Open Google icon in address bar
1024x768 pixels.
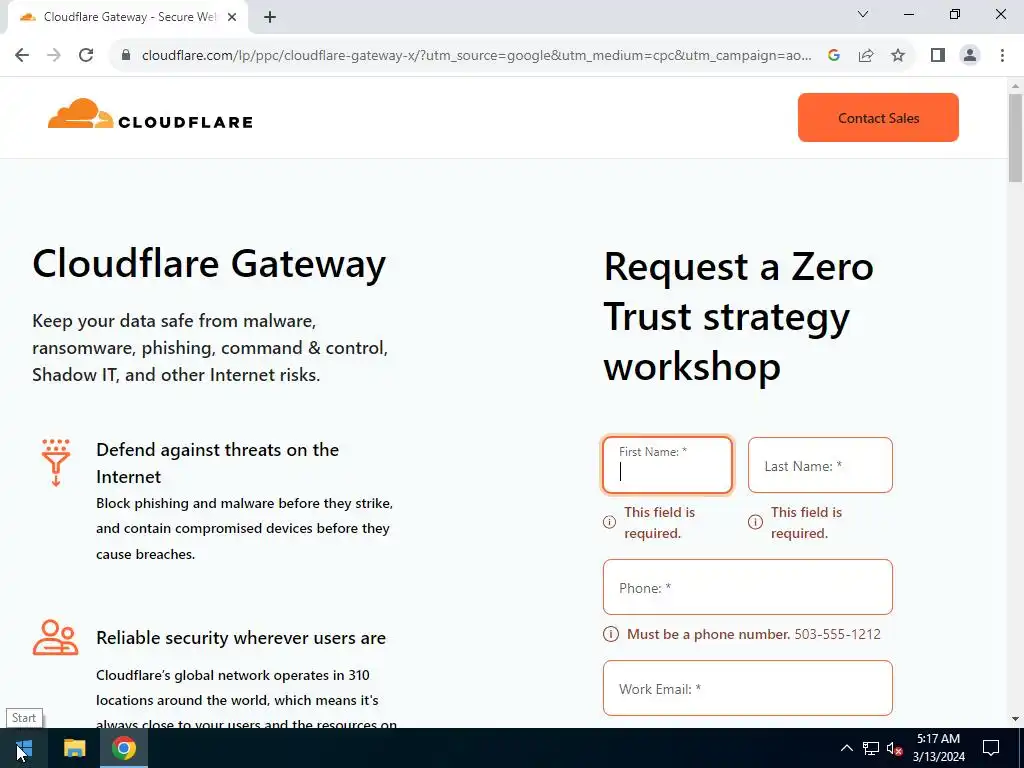[x=833, y=56]
